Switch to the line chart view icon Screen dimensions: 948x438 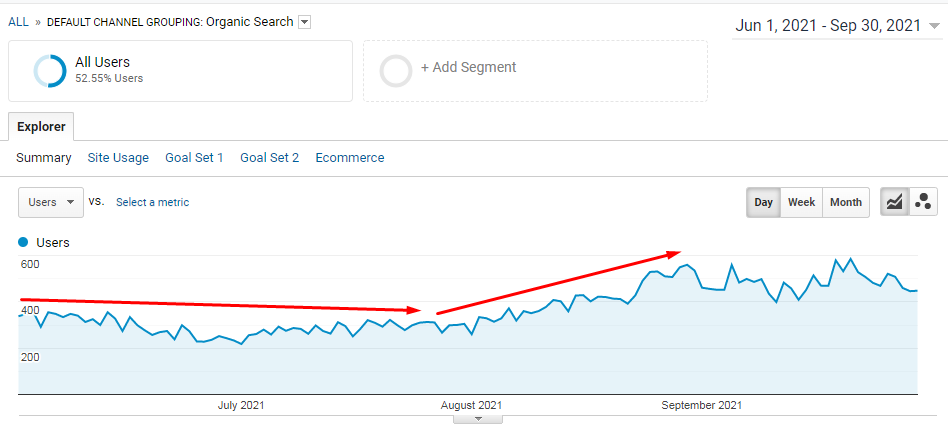point(894,202)
